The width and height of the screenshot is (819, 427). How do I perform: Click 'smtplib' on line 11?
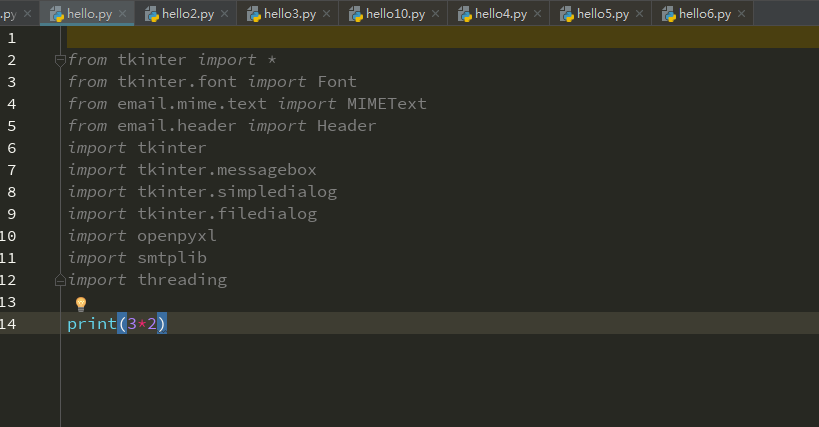pyautogui.click(x=172, y=258)
